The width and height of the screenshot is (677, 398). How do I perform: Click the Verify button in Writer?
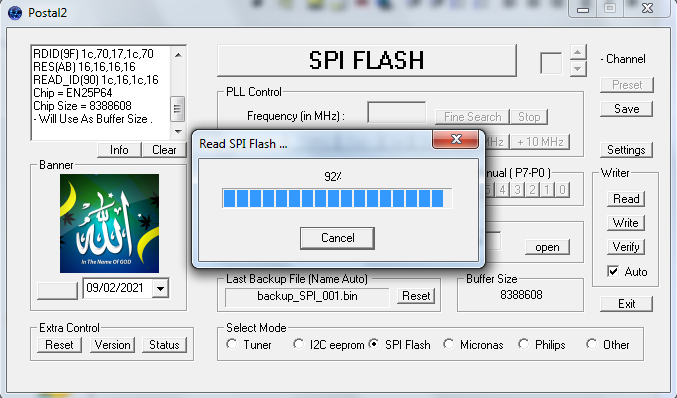click(626, 247)
